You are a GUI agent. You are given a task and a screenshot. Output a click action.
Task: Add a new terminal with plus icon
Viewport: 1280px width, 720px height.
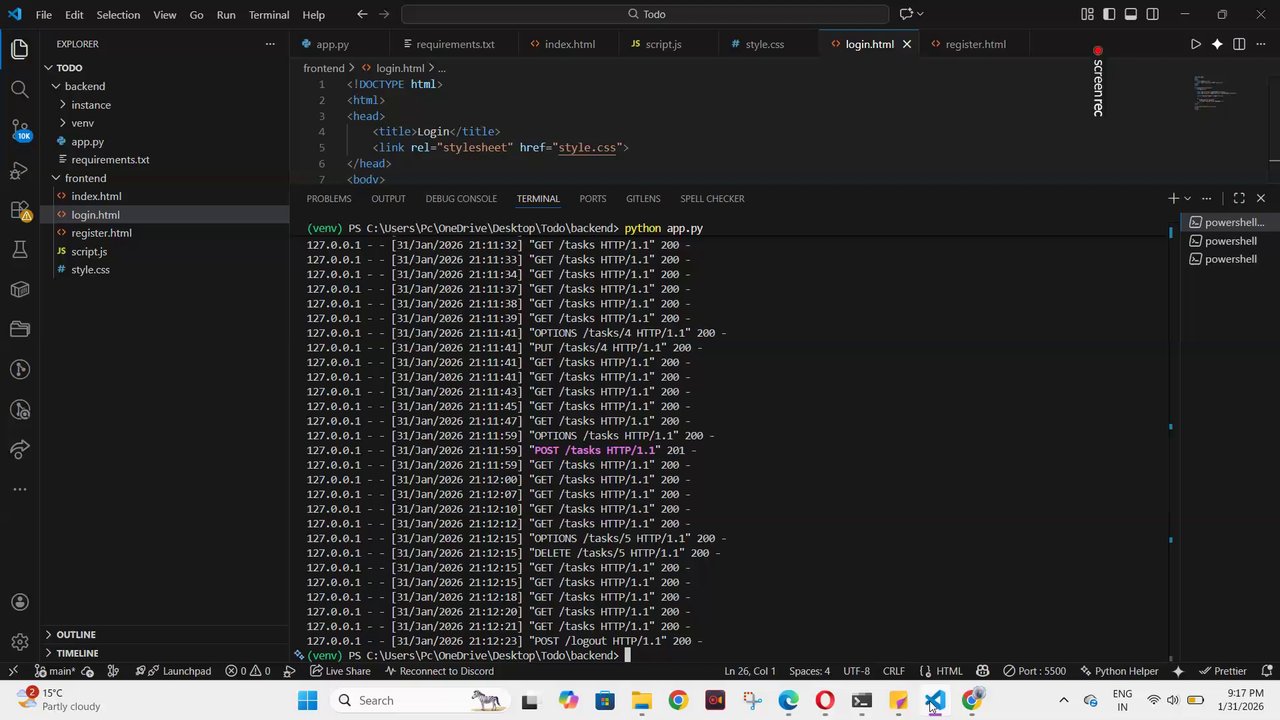pyautogui.click(x=1173, y=198)
